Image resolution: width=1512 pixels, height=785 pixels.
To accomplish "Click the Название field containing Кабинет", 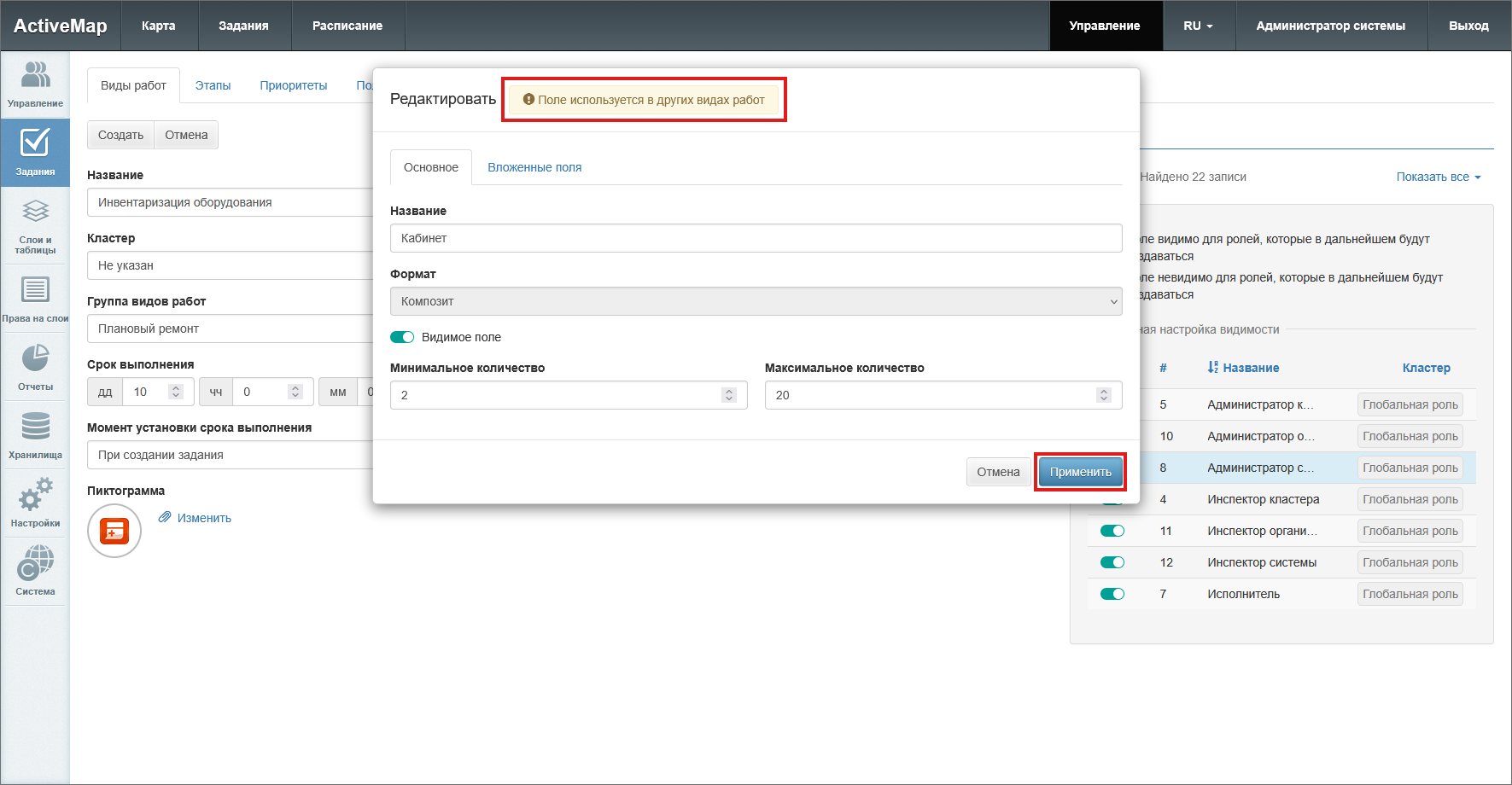I will [756, 238].
